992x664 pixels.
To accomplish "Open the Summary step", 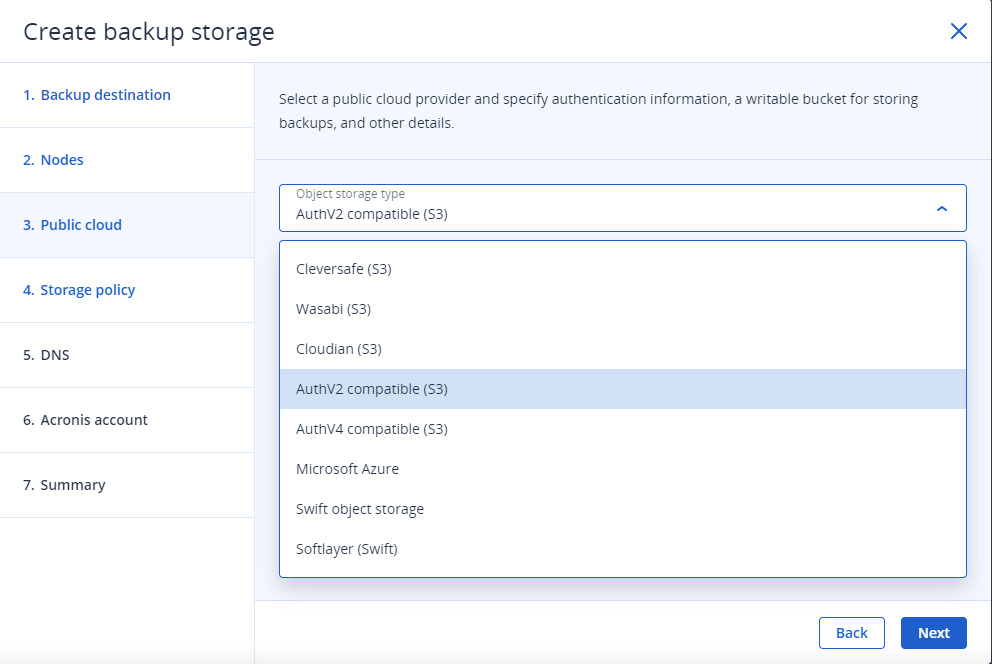I will coord(127,485).
